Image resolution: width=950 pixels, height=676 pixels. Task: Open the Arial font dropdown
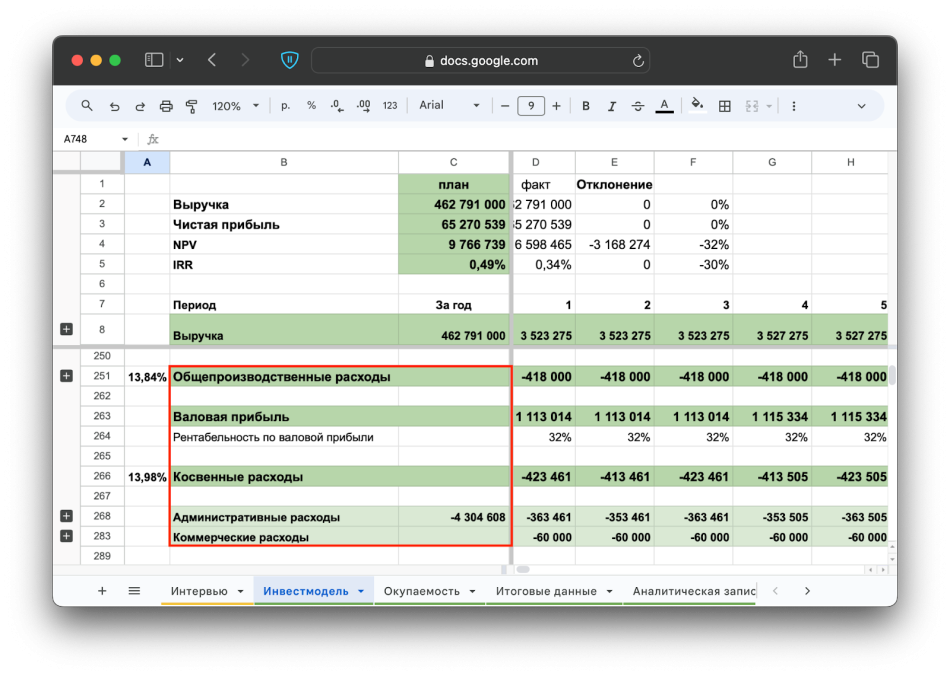pos(449,106)
